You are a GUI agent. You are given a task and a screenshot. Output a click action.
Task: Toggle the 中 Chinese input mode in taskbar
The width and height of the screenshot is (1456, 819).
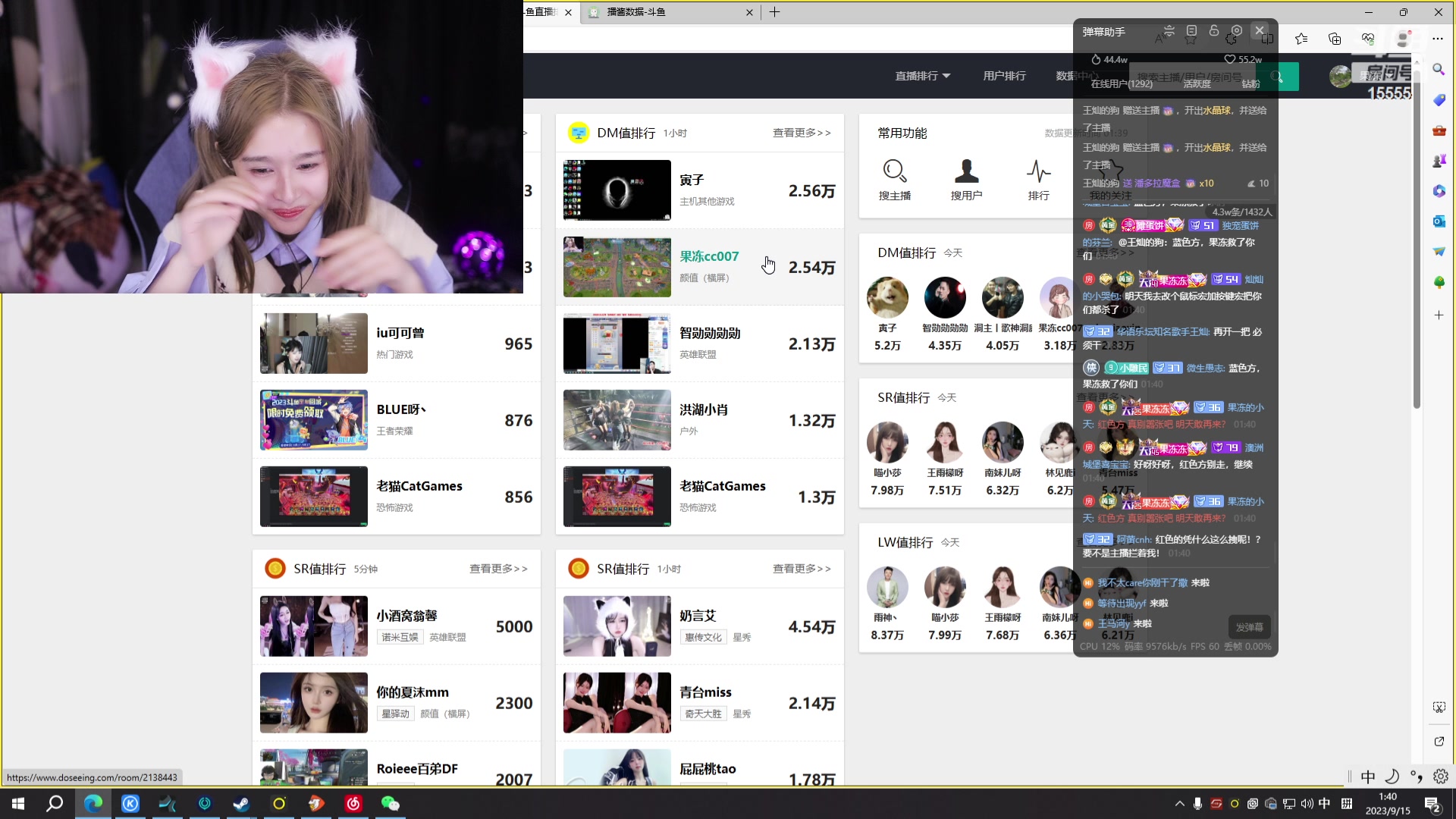tap(1324, 804)
